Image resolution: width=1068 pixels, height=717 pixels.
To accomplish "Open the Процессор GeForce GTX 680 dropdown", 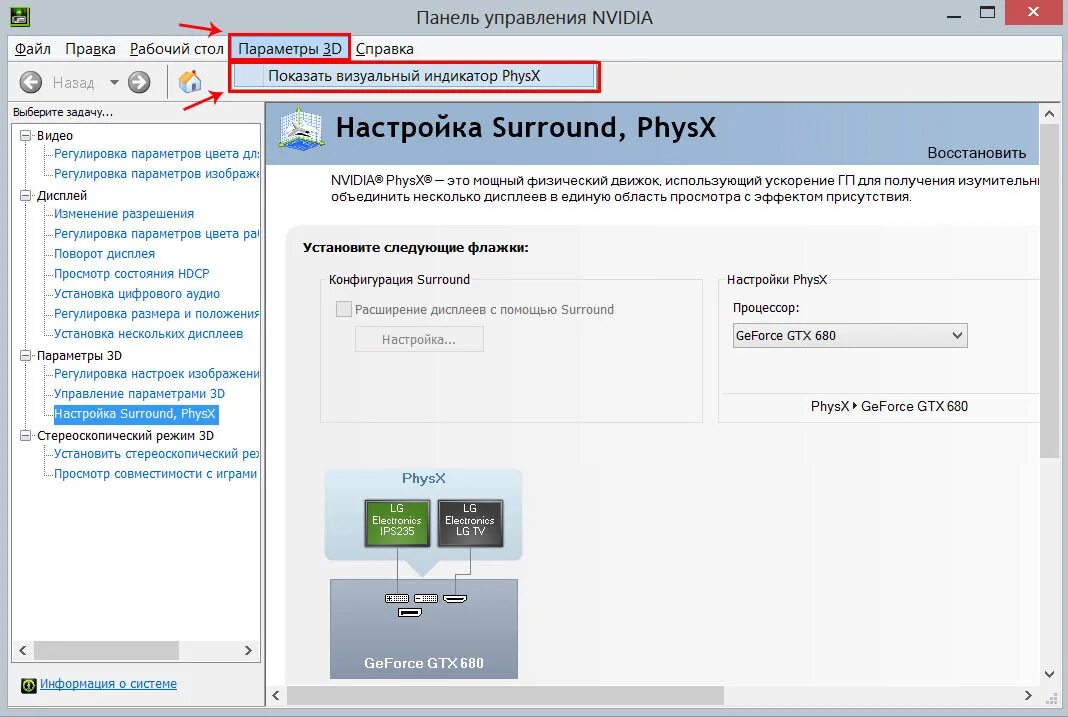I will coord(850,336).
